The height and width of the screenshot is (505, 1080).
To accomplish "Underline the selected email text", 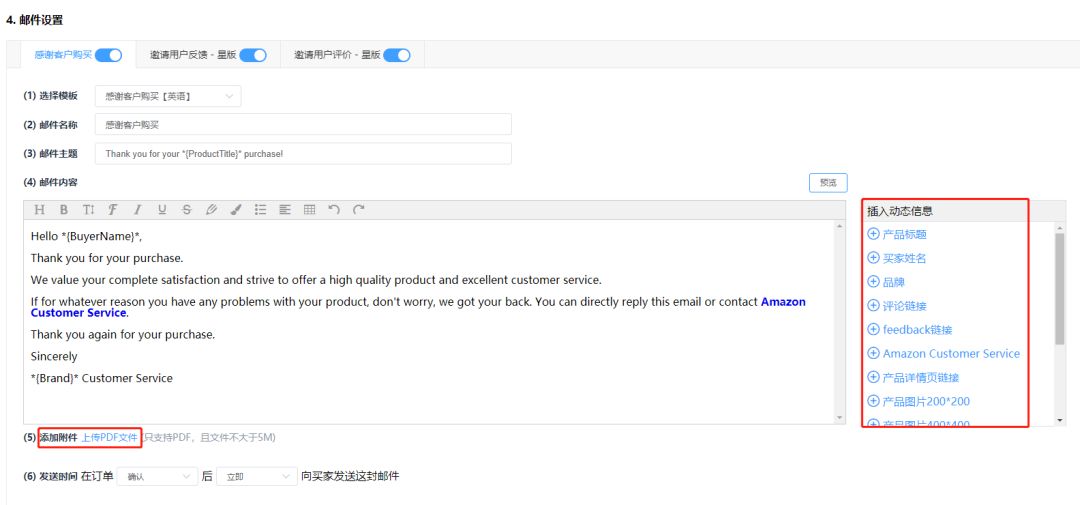I will pos(162,210).
